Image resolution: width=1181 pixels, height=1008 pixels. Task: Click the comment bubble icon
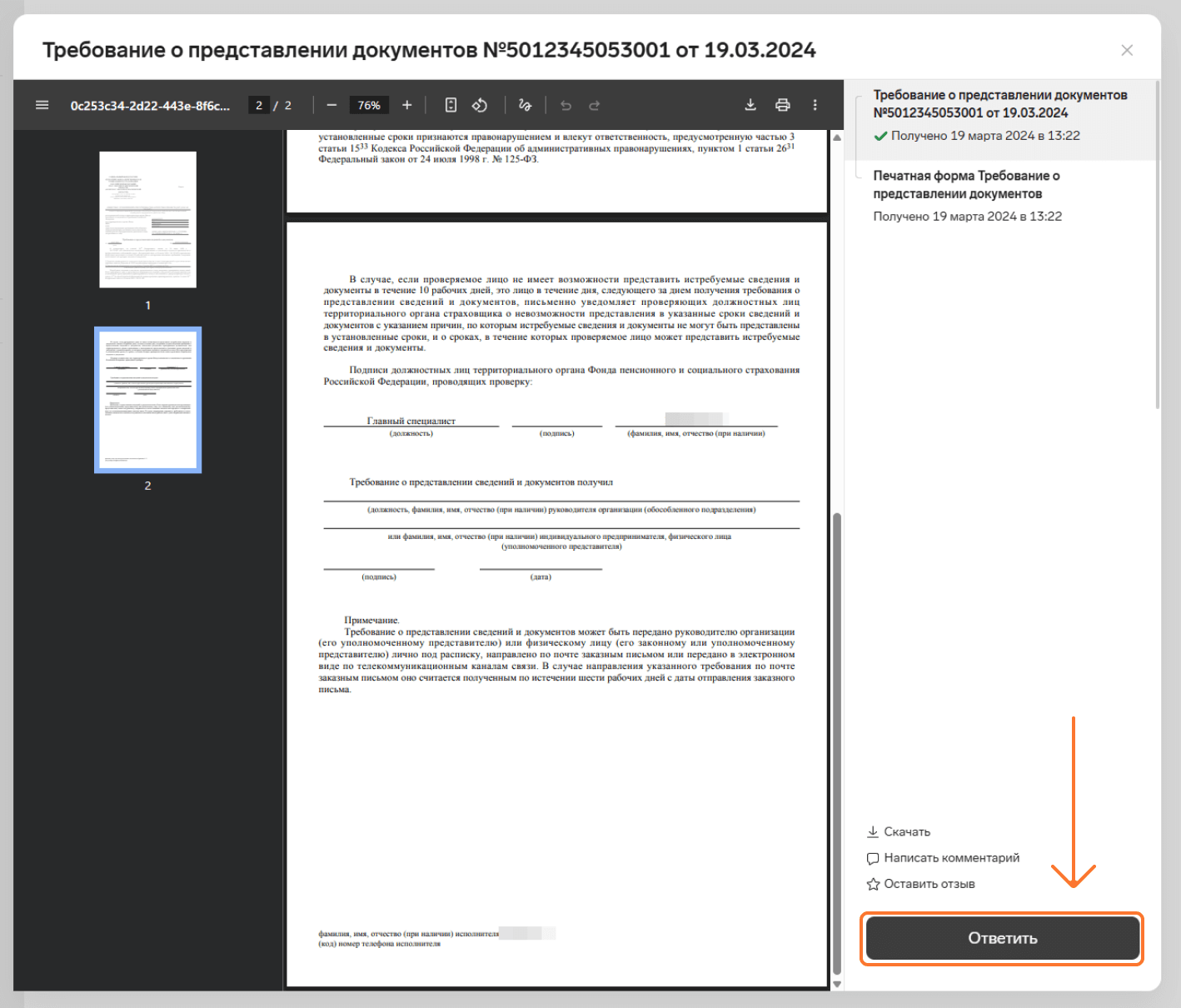[x=873, y=858]
